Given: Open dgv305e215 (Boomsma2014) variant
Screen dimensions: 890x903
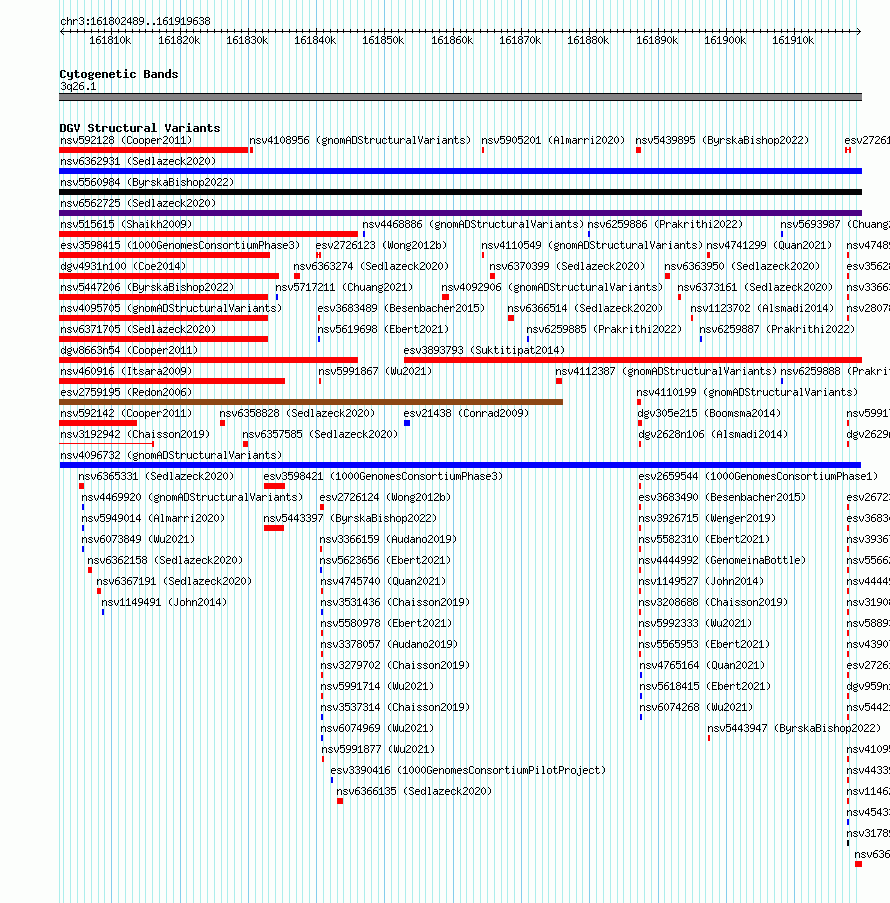Looking at the screenshot, I should [x=709, y=413].
